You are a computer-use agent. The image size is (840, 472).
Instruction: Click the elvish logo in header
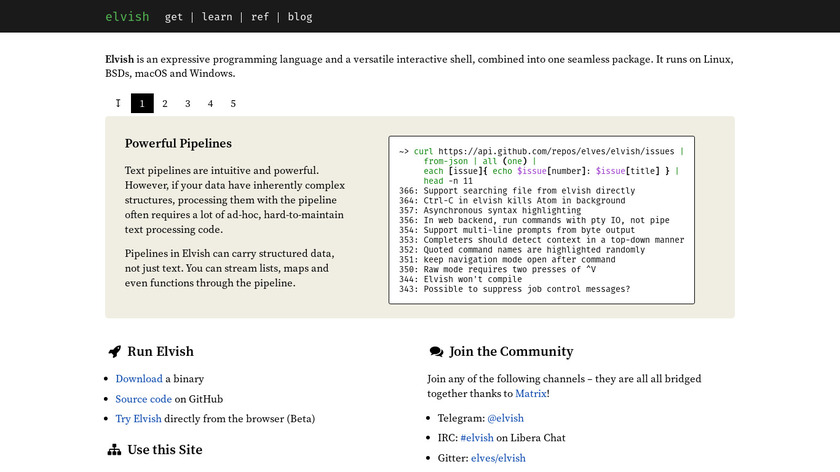tap(126, 17)
